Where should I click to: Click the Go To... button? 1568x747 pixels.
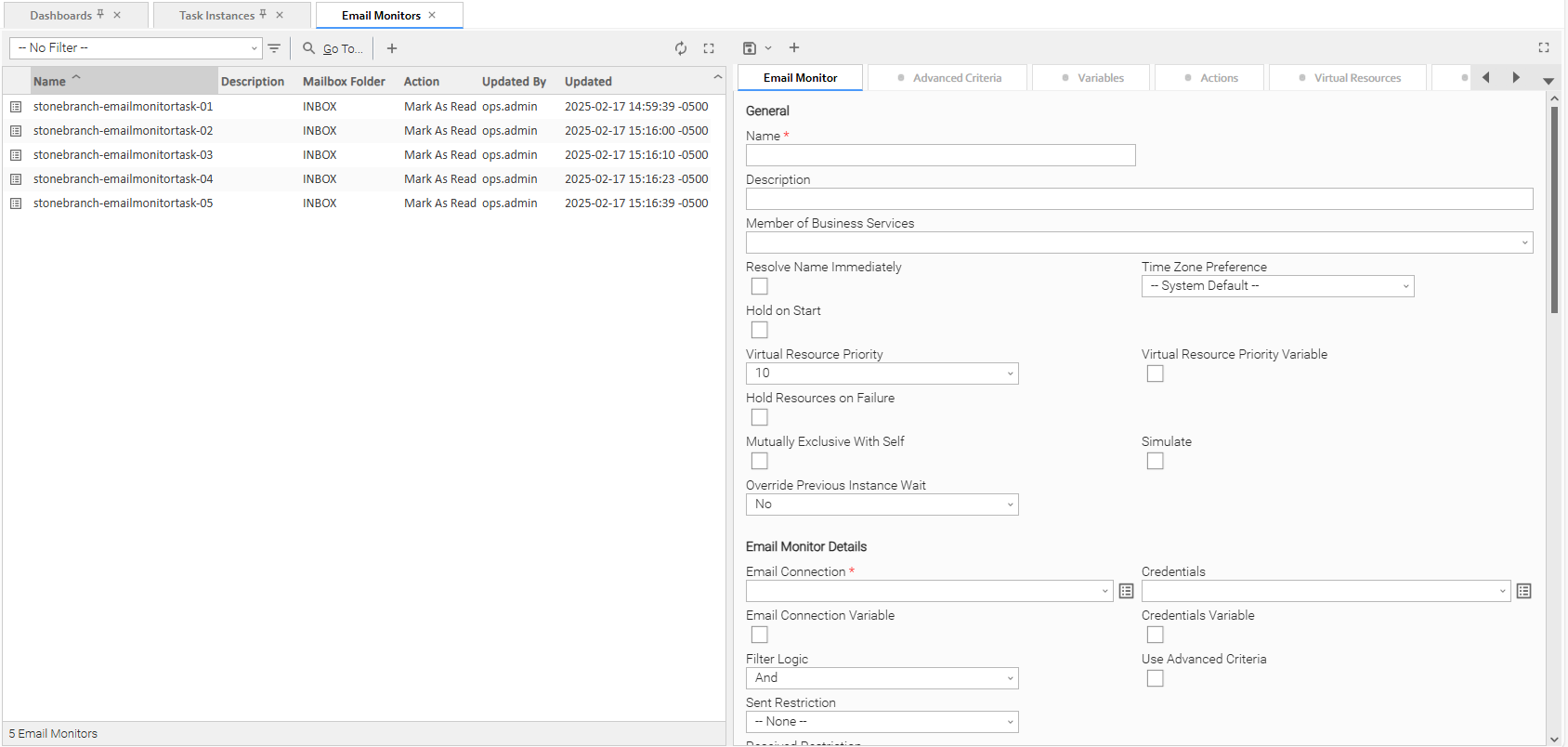tap(333, 48)
